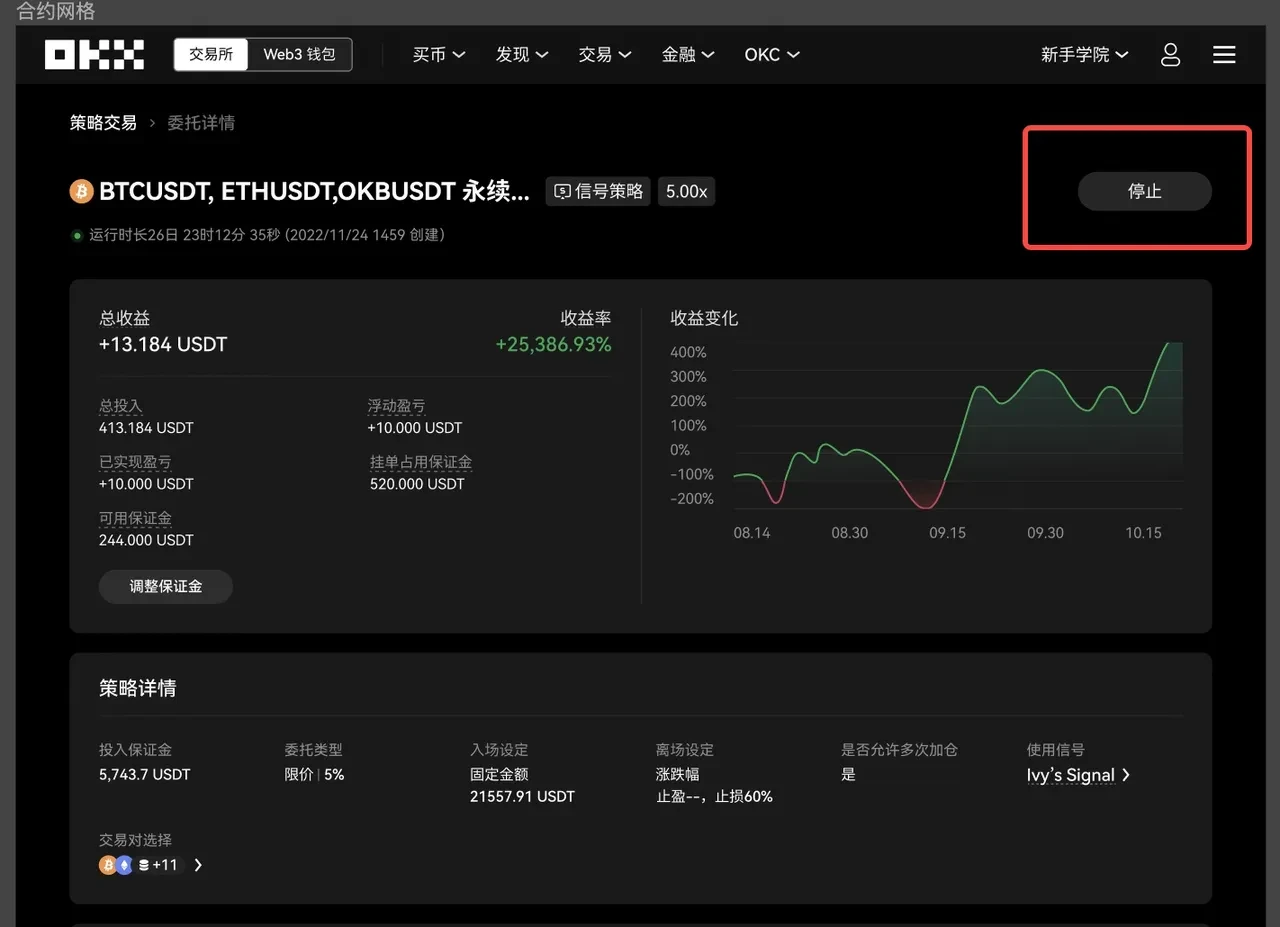Expand the 交易 menu
The image size is (1280, 927).
coord(605,54)
